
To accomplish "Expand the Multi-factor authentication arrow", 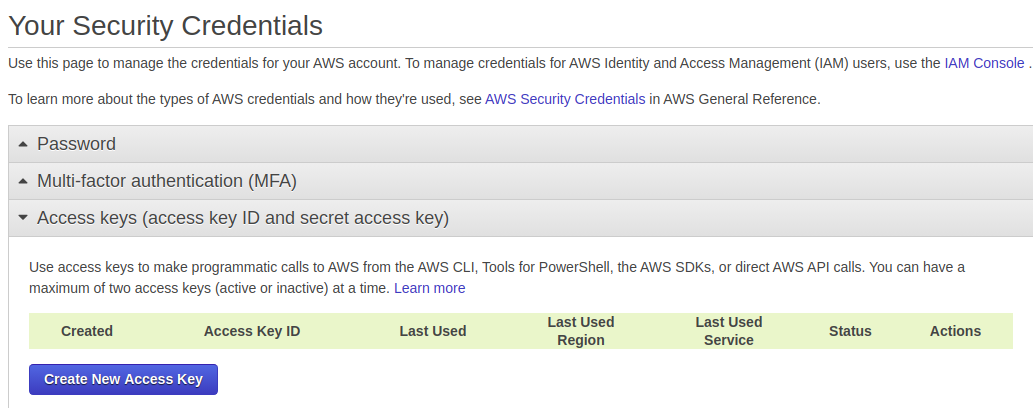I will point(23,181).
